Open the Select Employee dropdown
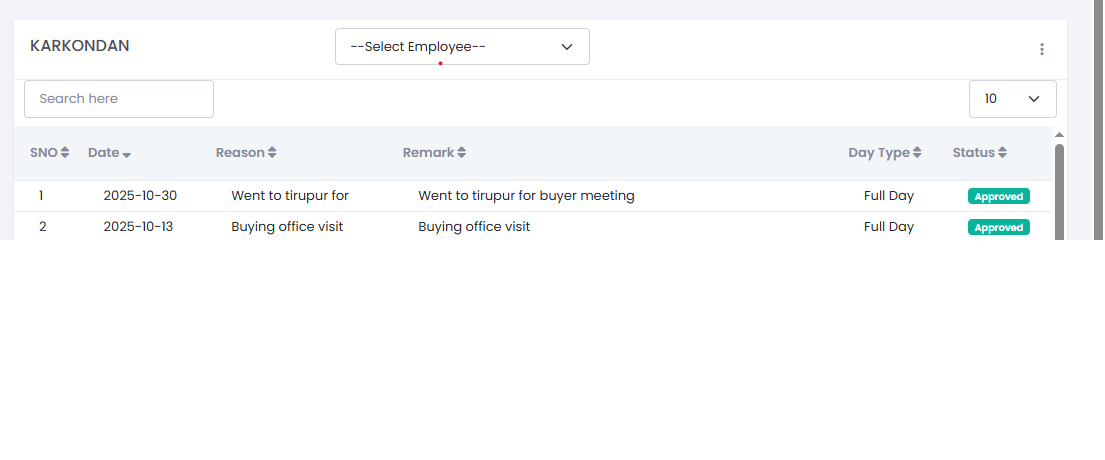The height and width of the screenshot is (460, 1105). [x=462, y=47]
